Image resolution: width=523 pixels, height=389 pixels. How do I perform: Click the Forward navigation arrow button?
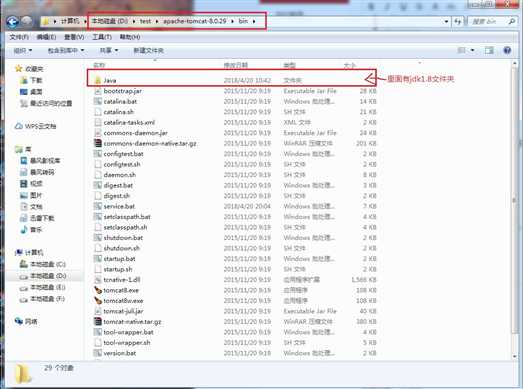pos(27,21)
